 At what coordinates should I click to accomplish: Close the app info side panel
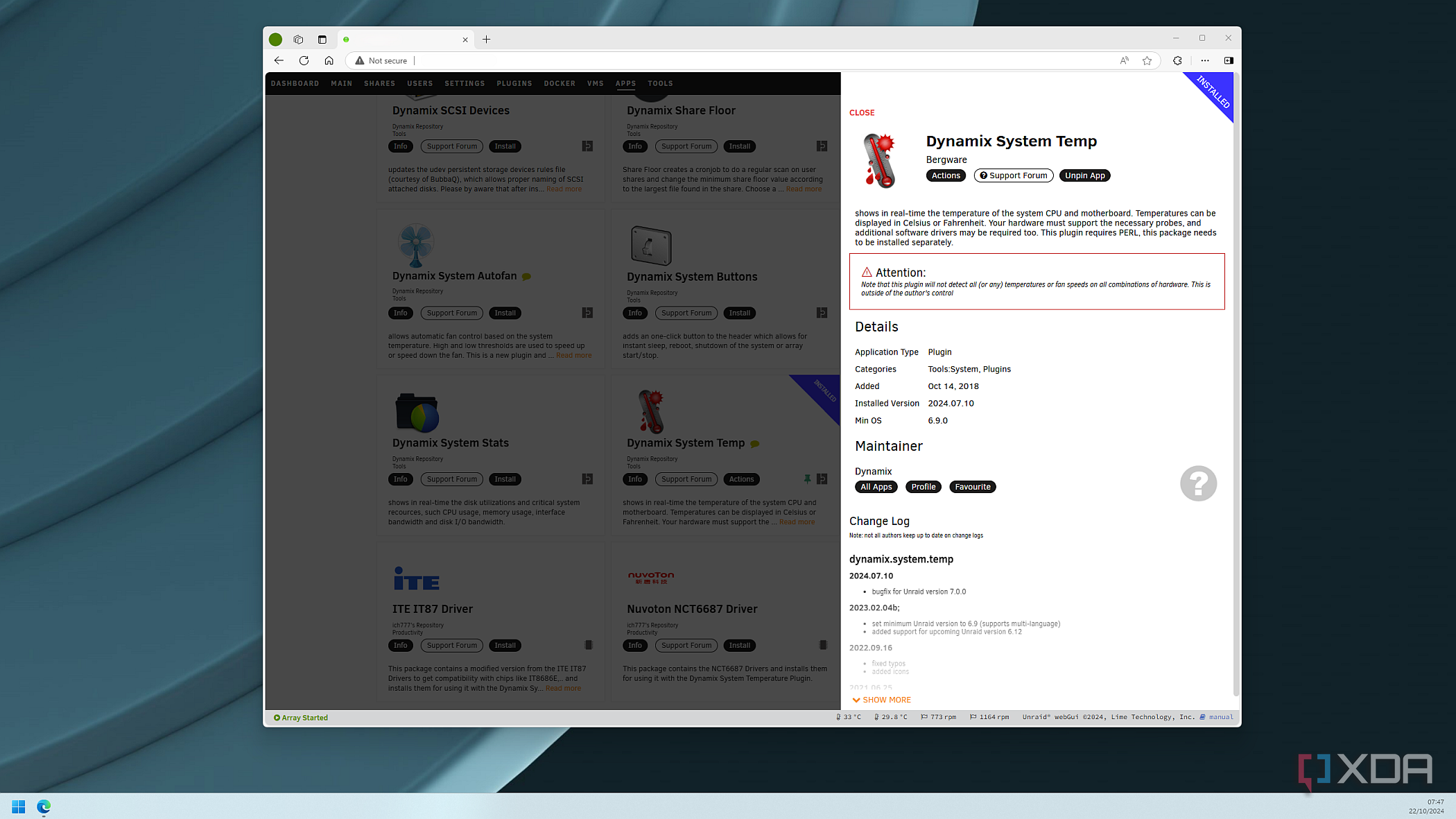pos(862,112)
